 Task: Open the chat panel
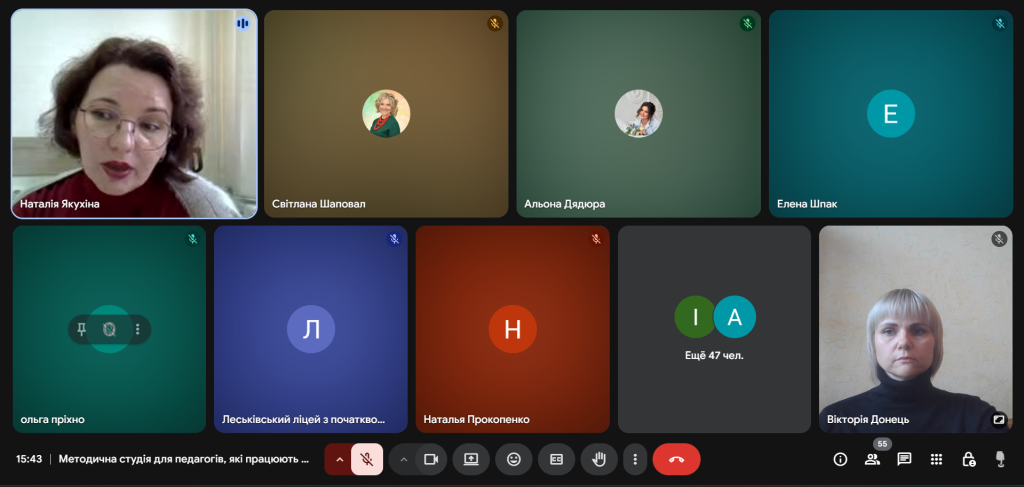tap(904, 459)
